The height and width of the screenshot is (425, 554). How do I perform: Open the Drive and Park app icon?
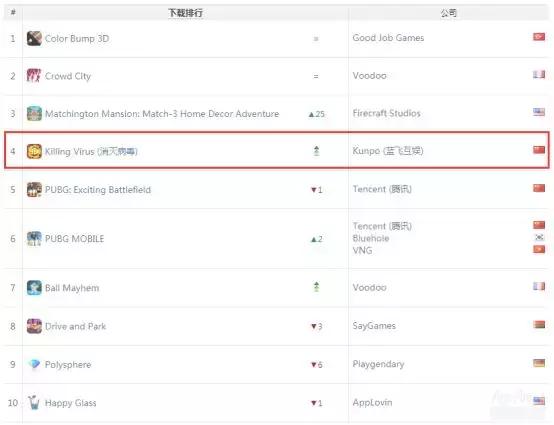(34, 326)
